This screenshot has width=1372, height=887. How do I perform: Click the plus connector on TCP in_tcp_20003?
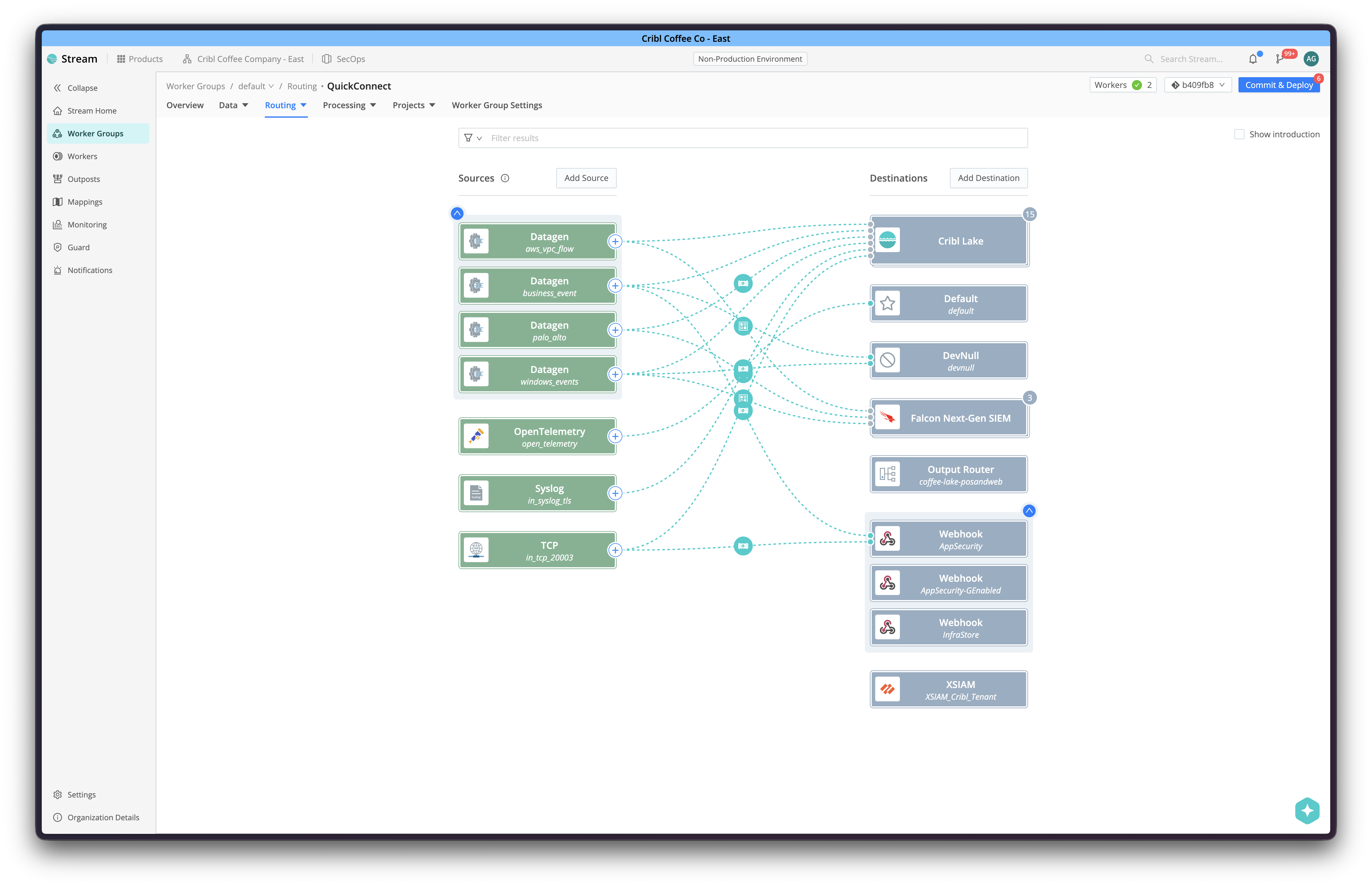tap(615, 550)
